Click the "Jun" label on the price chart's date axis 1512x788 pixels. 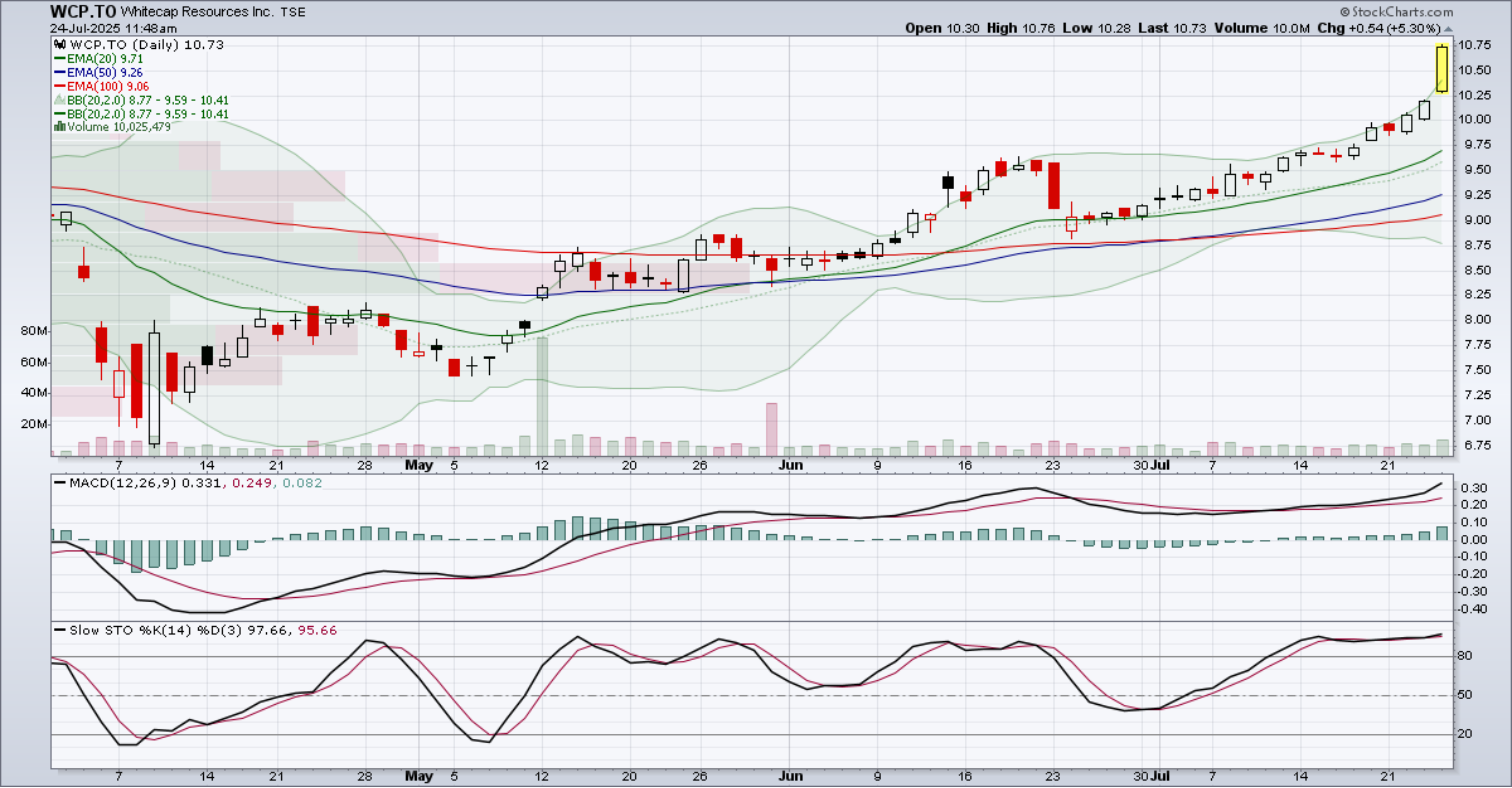(x=790, y=465)
